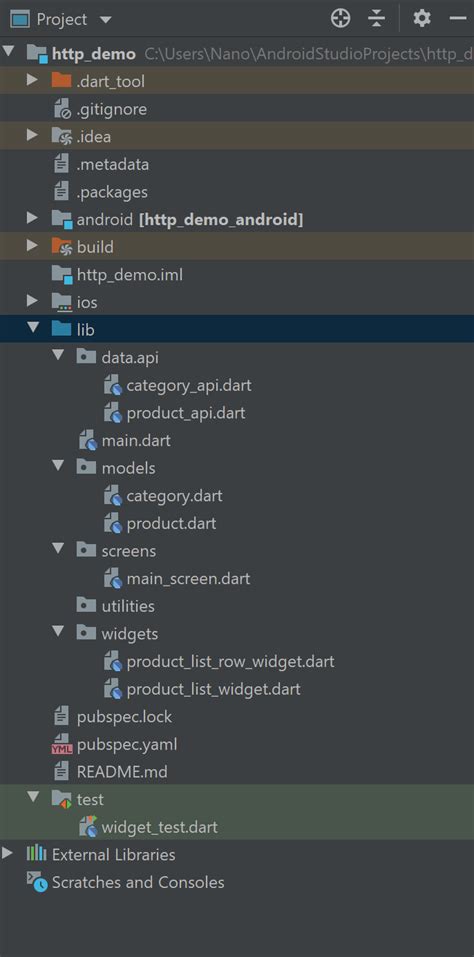Collapse the data.api package arrow
Screen dimensions: 474x957
point(58,356)
